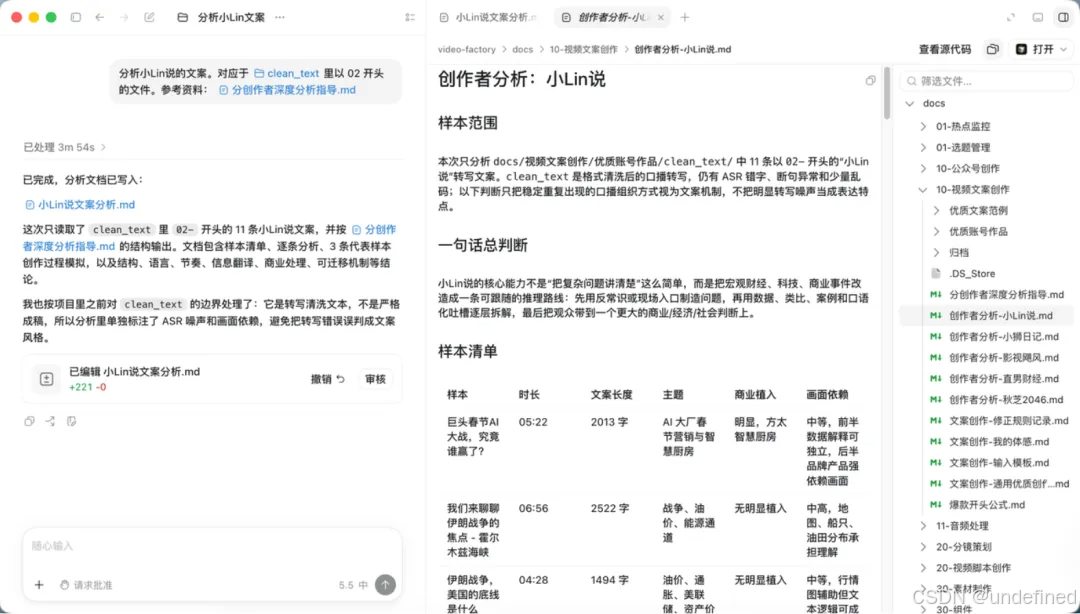Click the diff icon in edited file card

[x=46, y=379]
